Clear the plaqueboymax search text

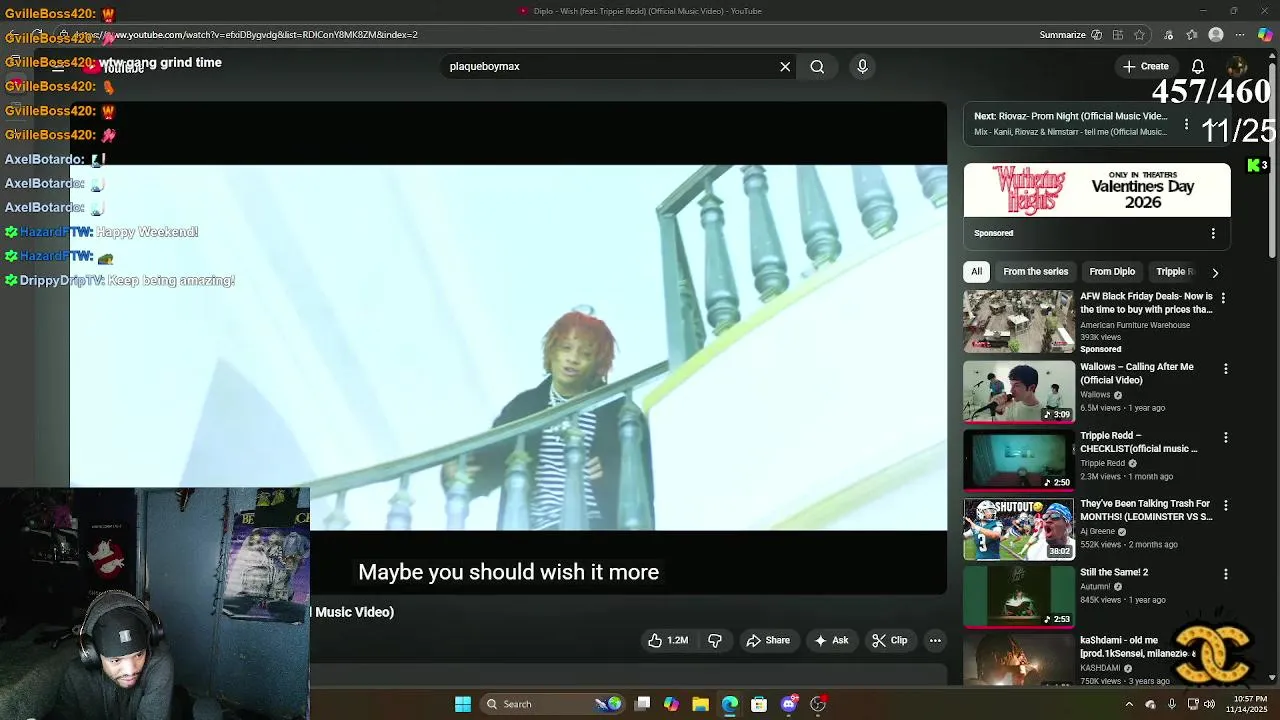[x=785, y=67]
